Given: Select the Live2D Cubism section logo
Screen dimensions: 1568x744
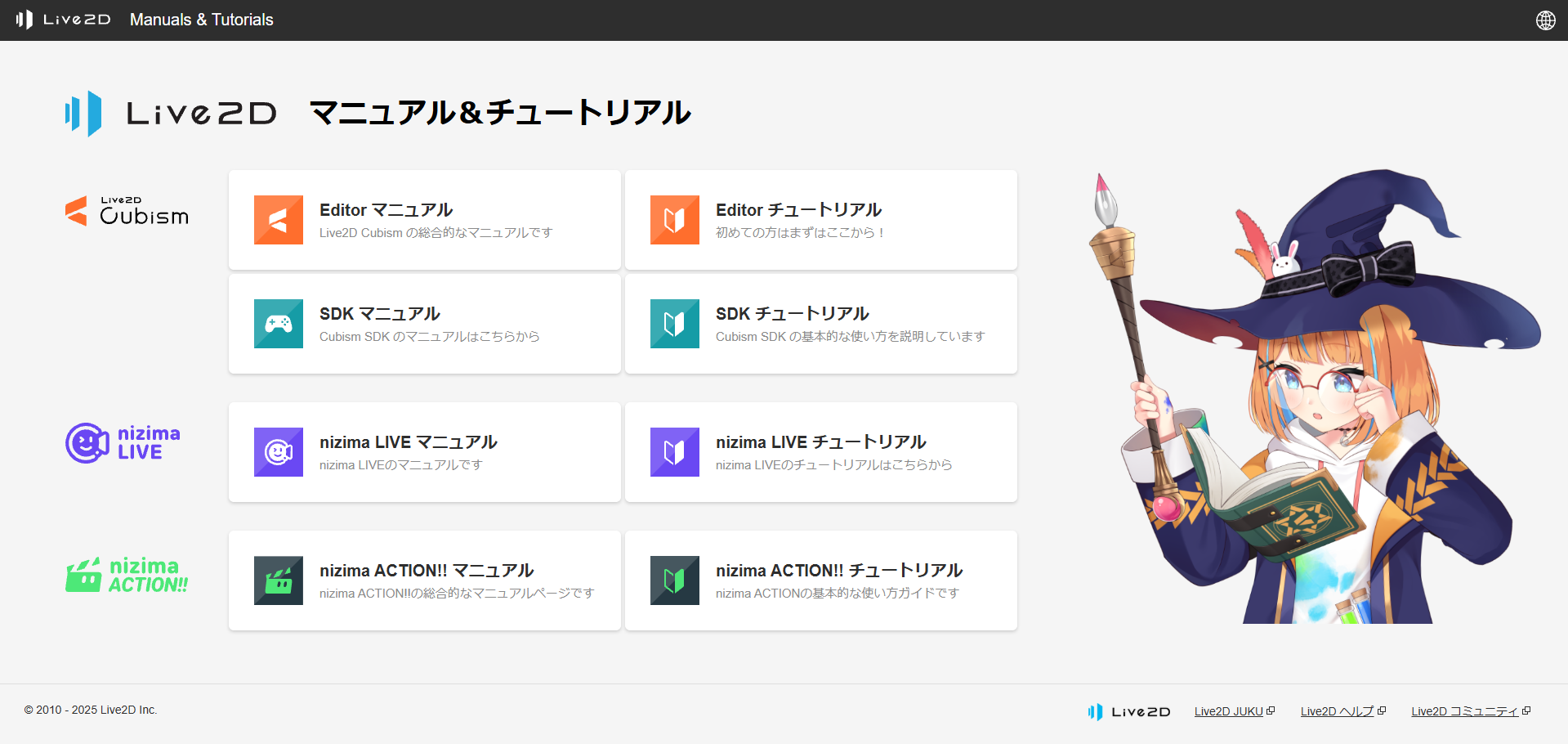Looking at the screenshot, I should [127, 211].
